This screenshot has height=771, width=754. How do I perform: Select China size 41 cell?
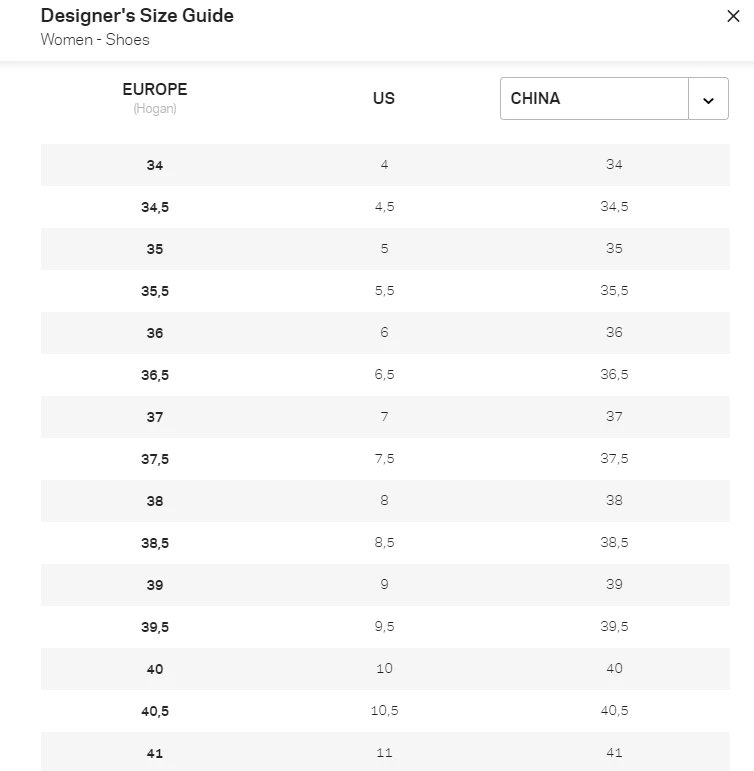point(614,753)
